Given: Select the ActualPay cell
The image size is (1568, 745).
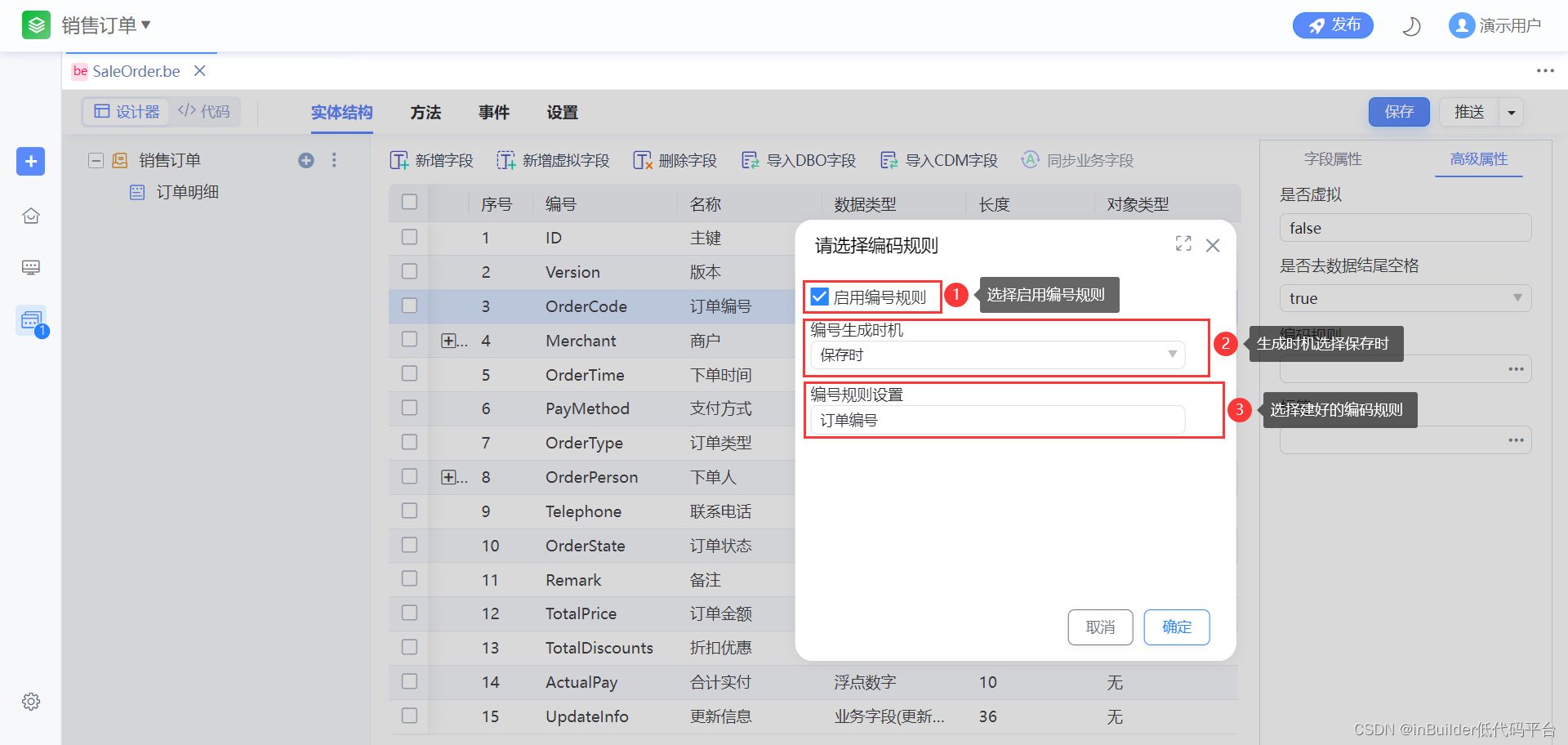Looking at the screenshot, I should tap(581, 682).
